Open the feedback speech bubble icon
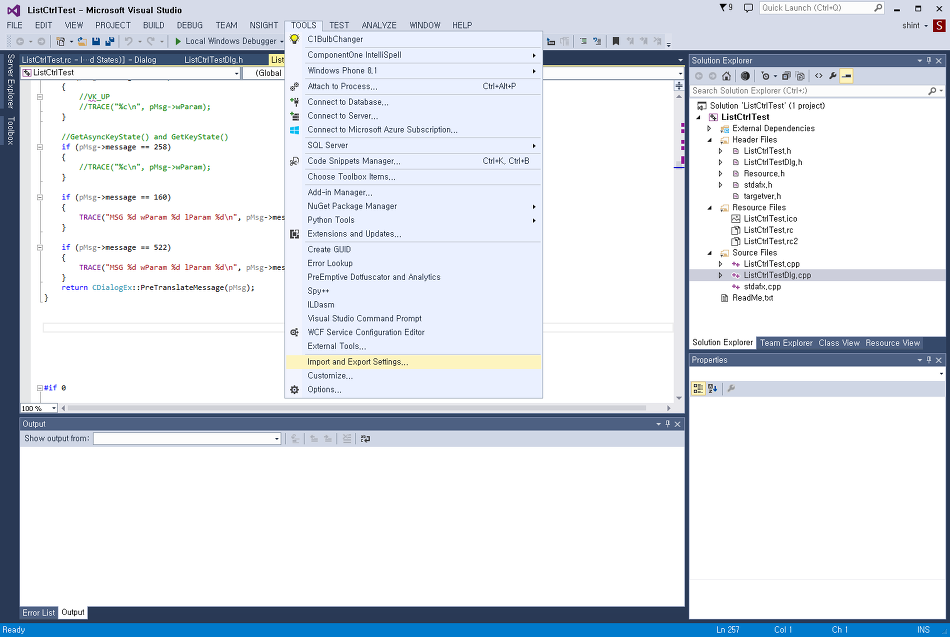950x637 pixels. [x=748, y=8]
